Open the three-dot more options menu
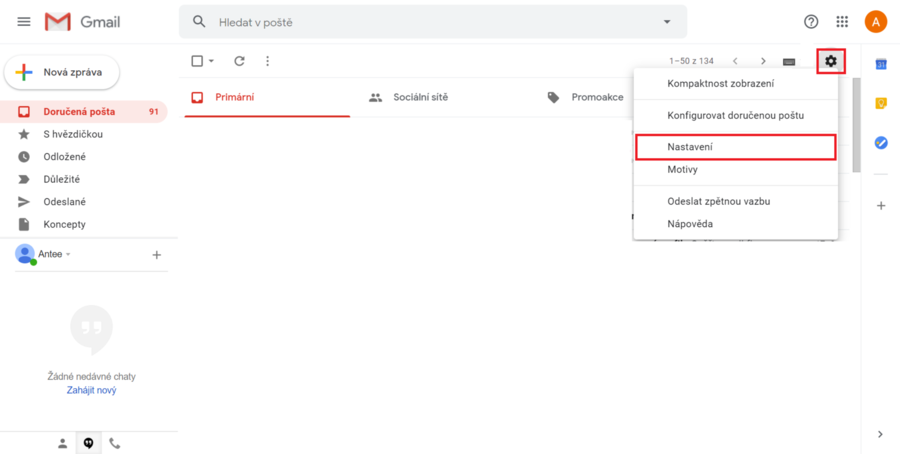 point(267,61)
